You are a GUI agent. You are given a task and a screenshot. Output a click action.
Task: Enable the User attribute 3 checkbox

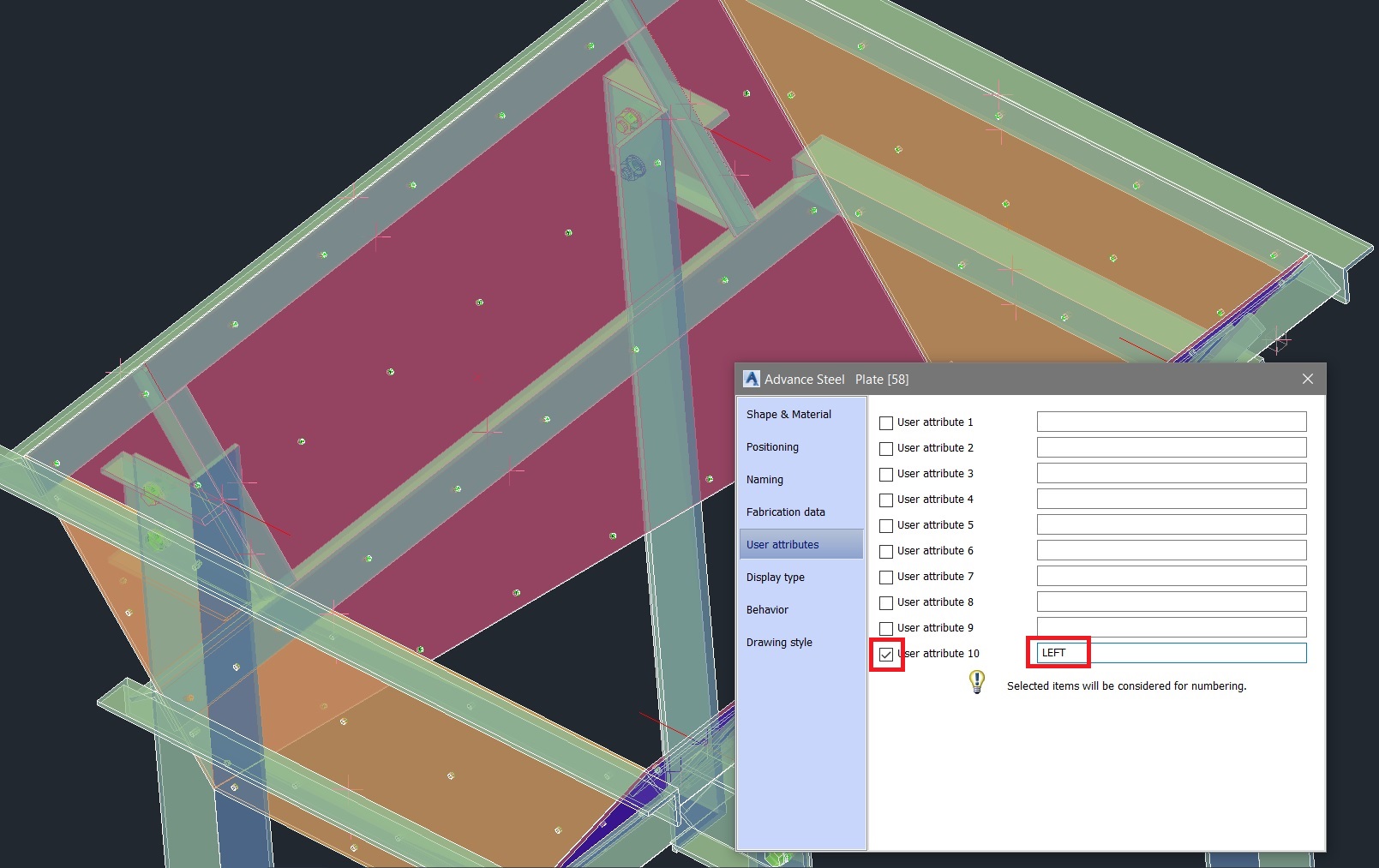point(885,473)
